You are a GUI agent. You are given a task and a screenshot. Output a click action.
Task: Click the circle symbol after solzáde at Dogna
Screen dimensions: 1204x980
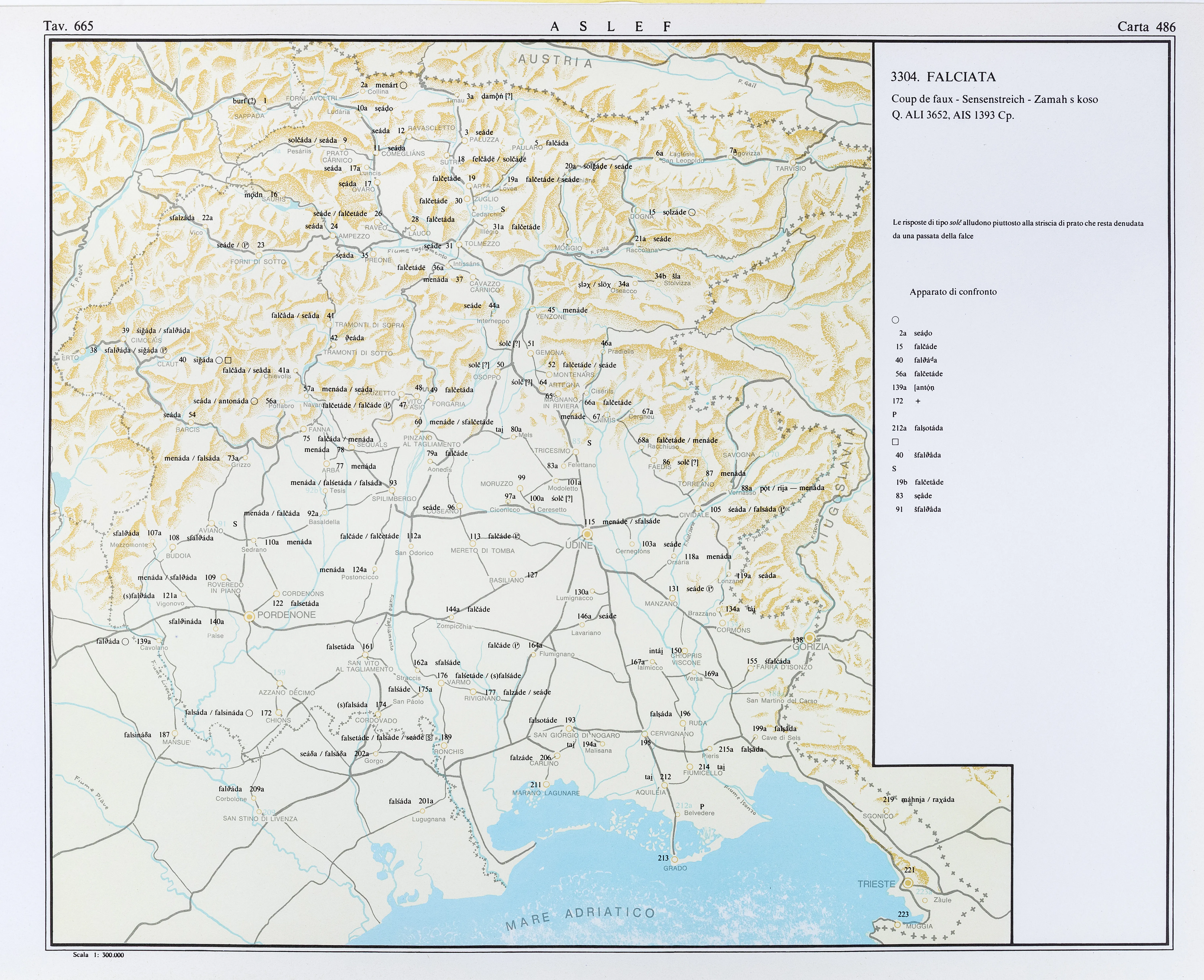point(692,212)
